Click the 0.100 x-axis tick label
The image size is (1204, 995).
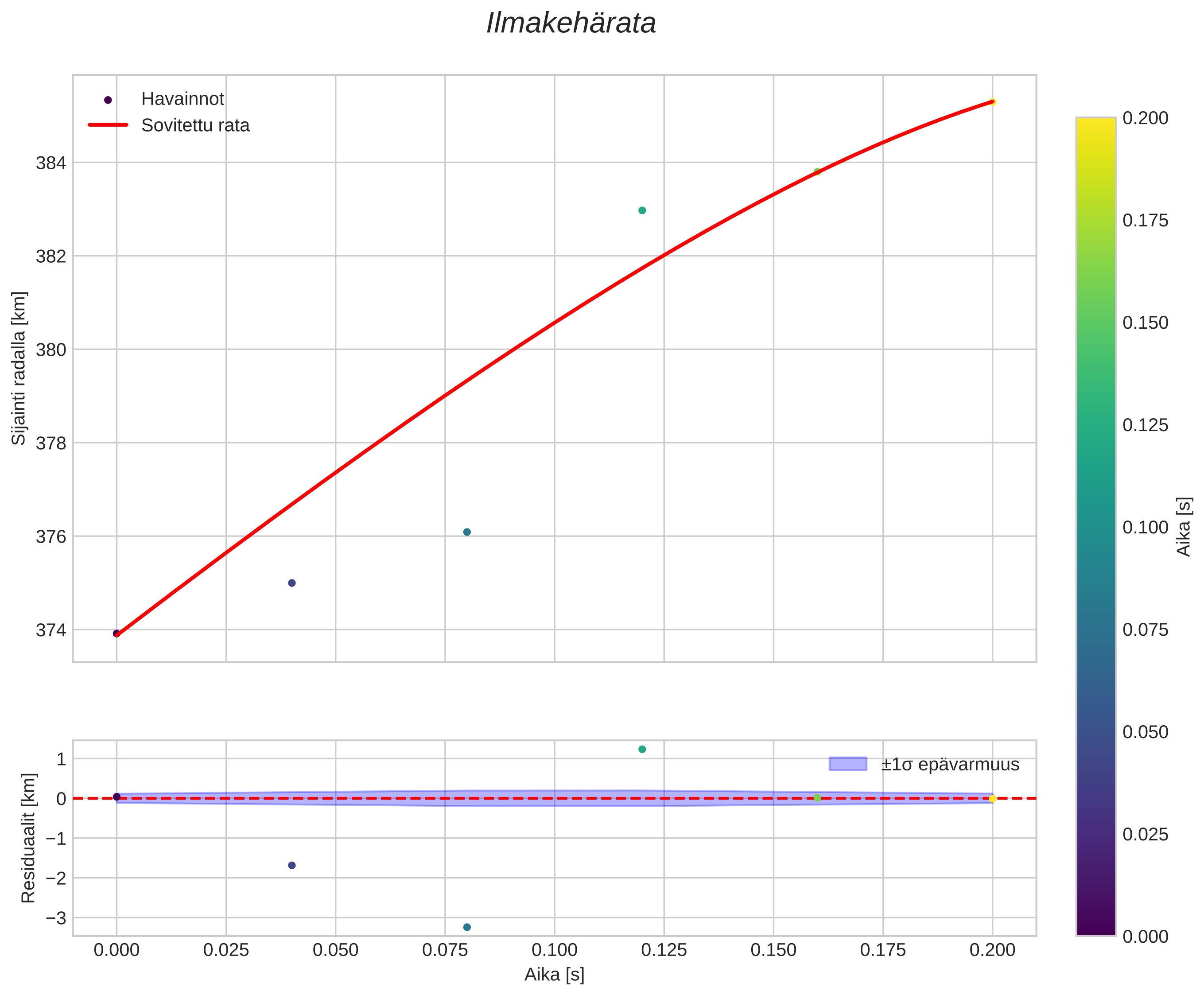coord(554,950)
